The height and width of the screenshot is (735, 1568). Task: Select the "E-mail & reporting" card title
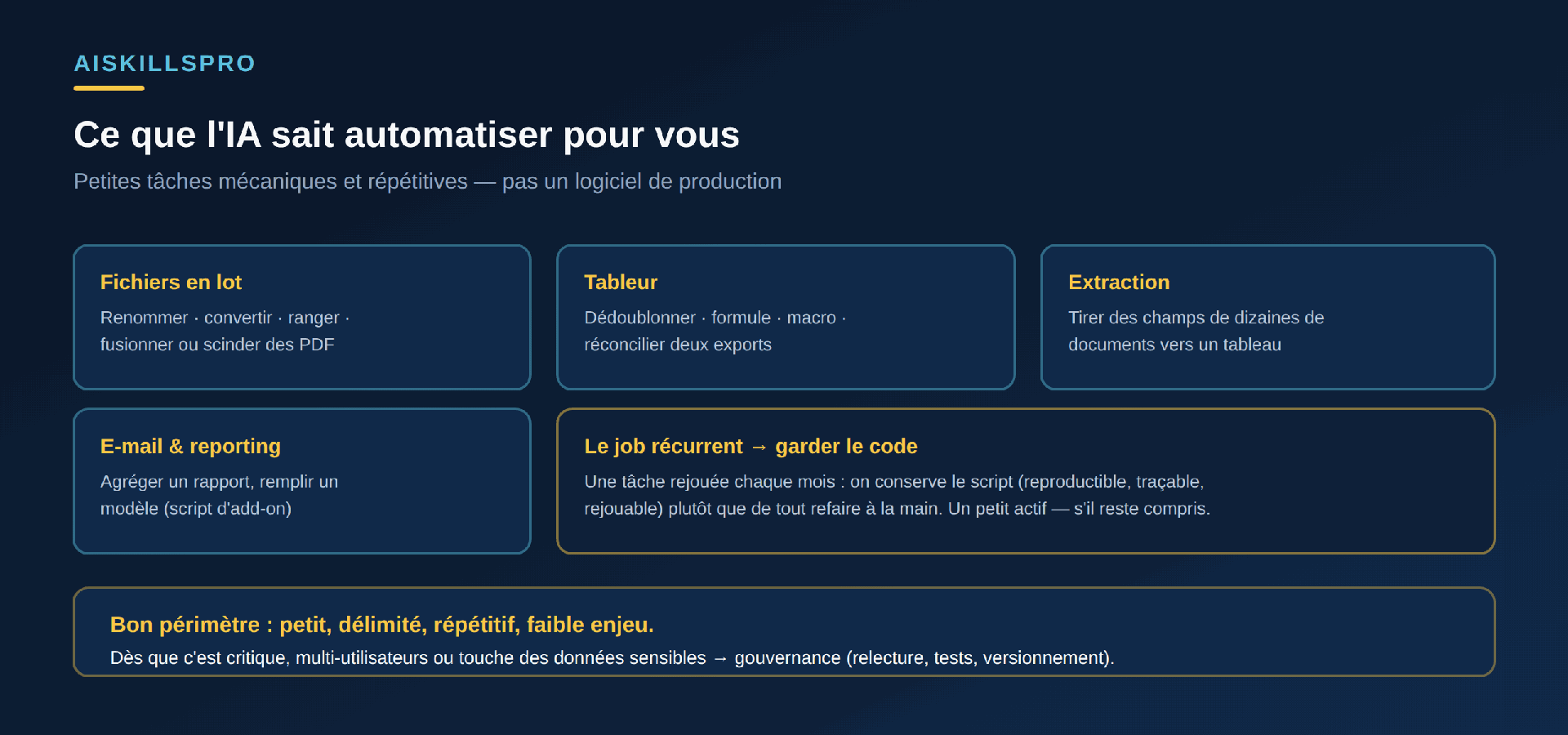pos(190,446)
